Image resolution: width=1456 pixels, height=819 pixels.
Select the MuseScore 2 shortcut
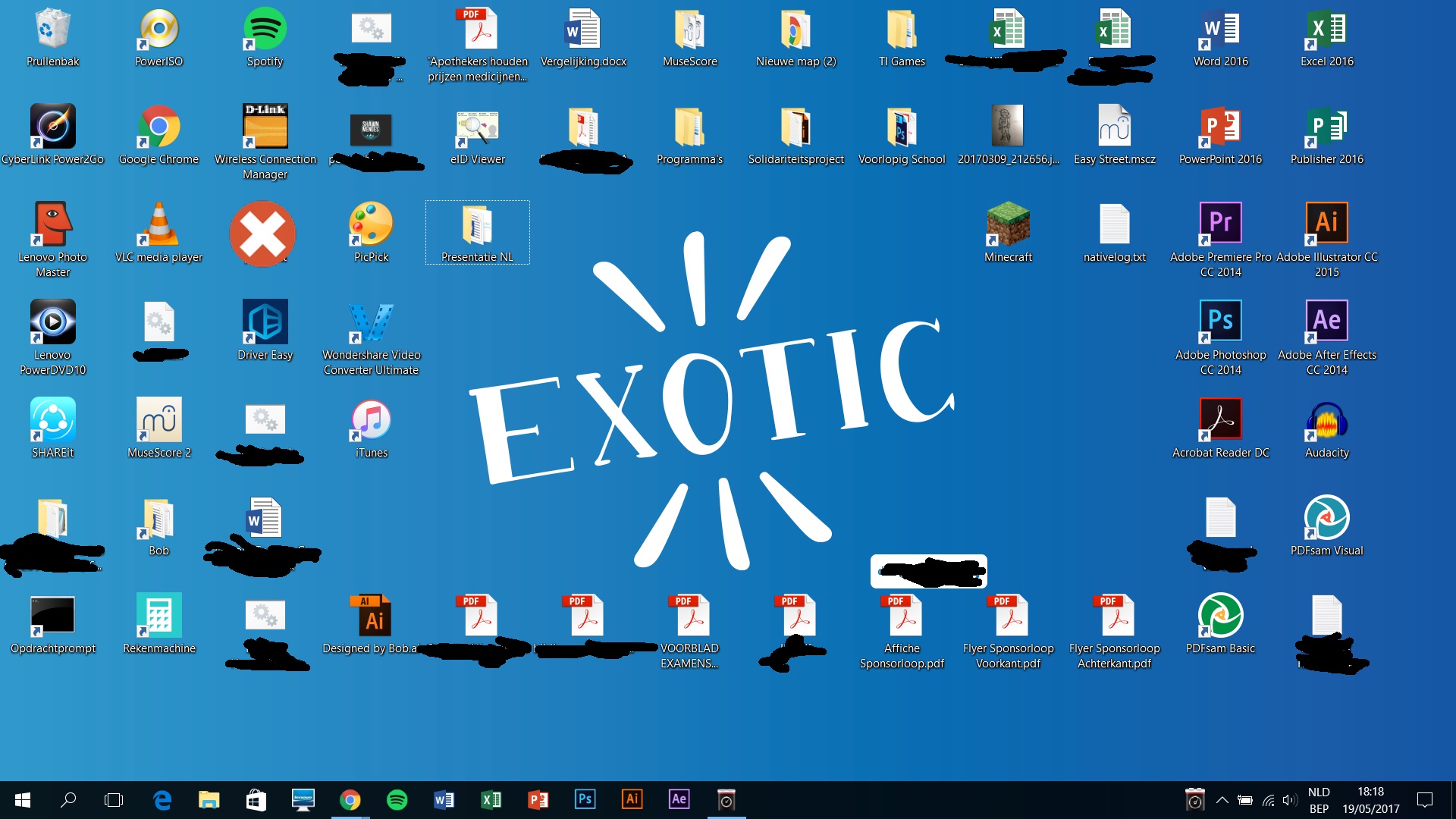[158, 421]
